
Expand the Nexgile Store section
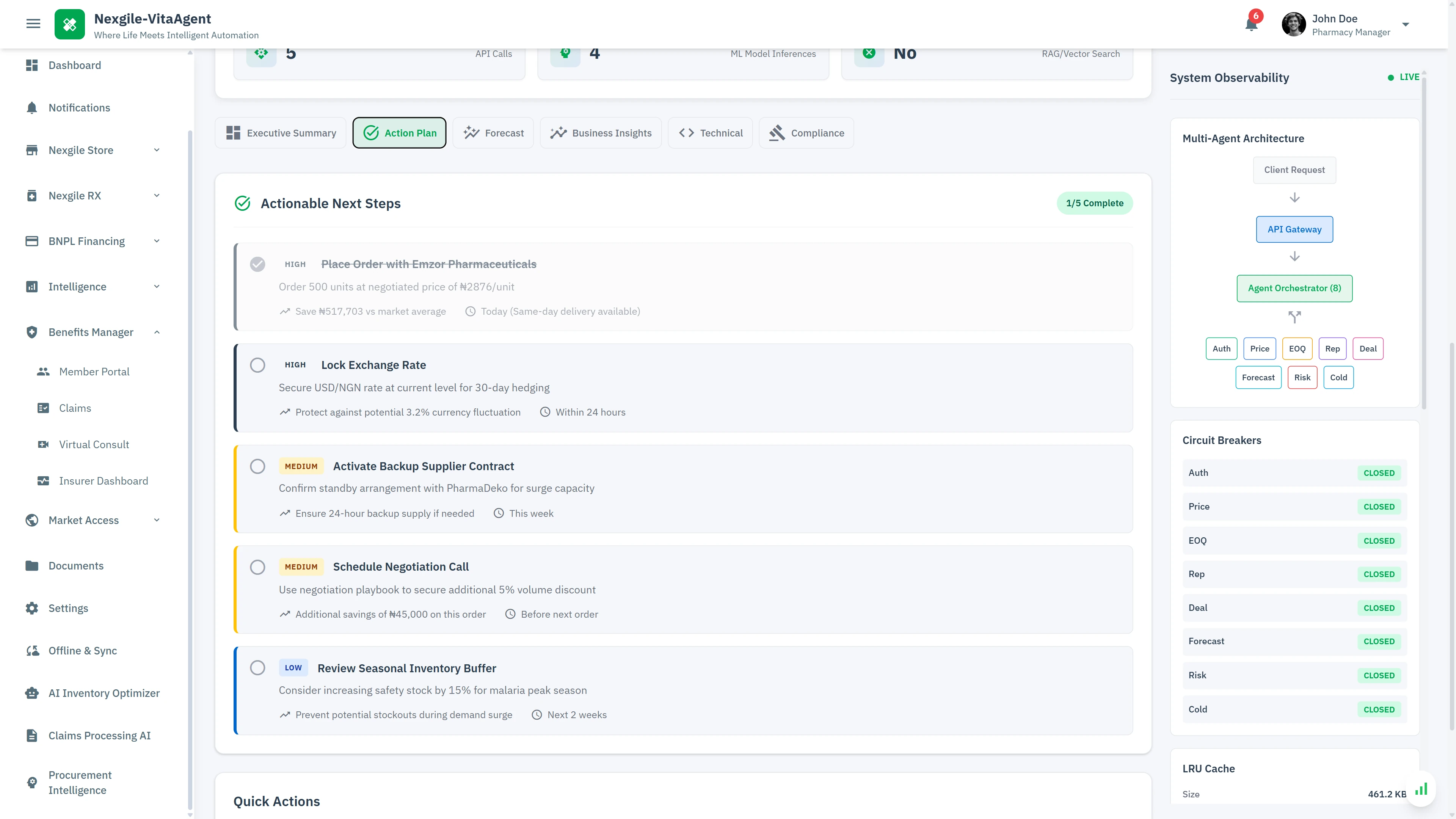coord(157,150)
